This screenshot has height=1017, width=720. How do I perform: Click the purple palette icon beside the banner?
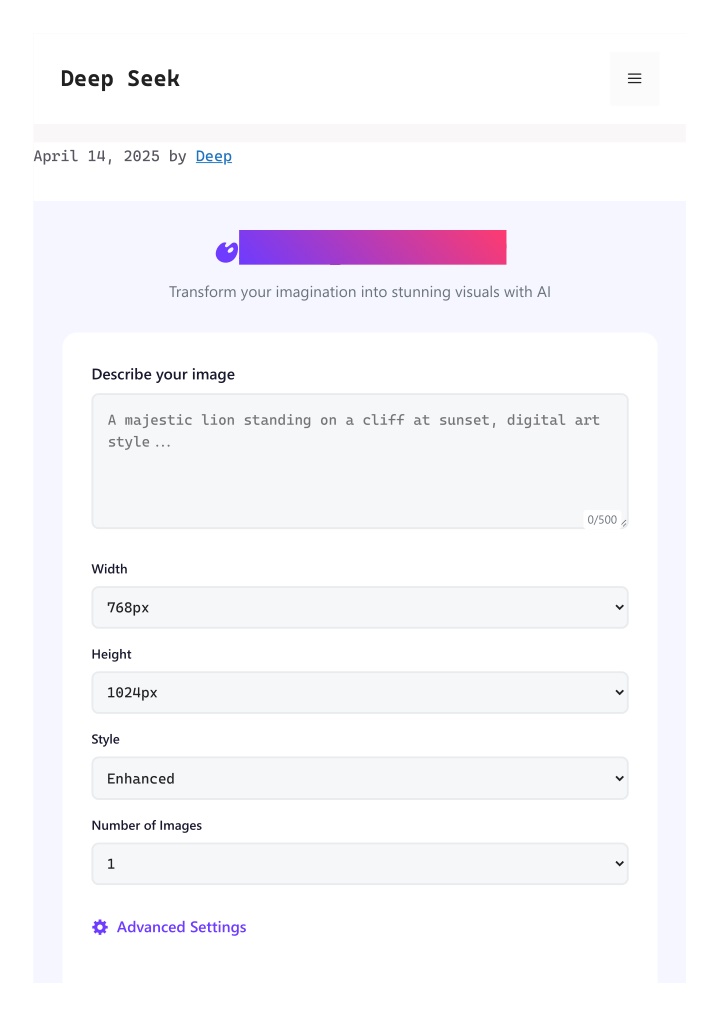[226, 252]
